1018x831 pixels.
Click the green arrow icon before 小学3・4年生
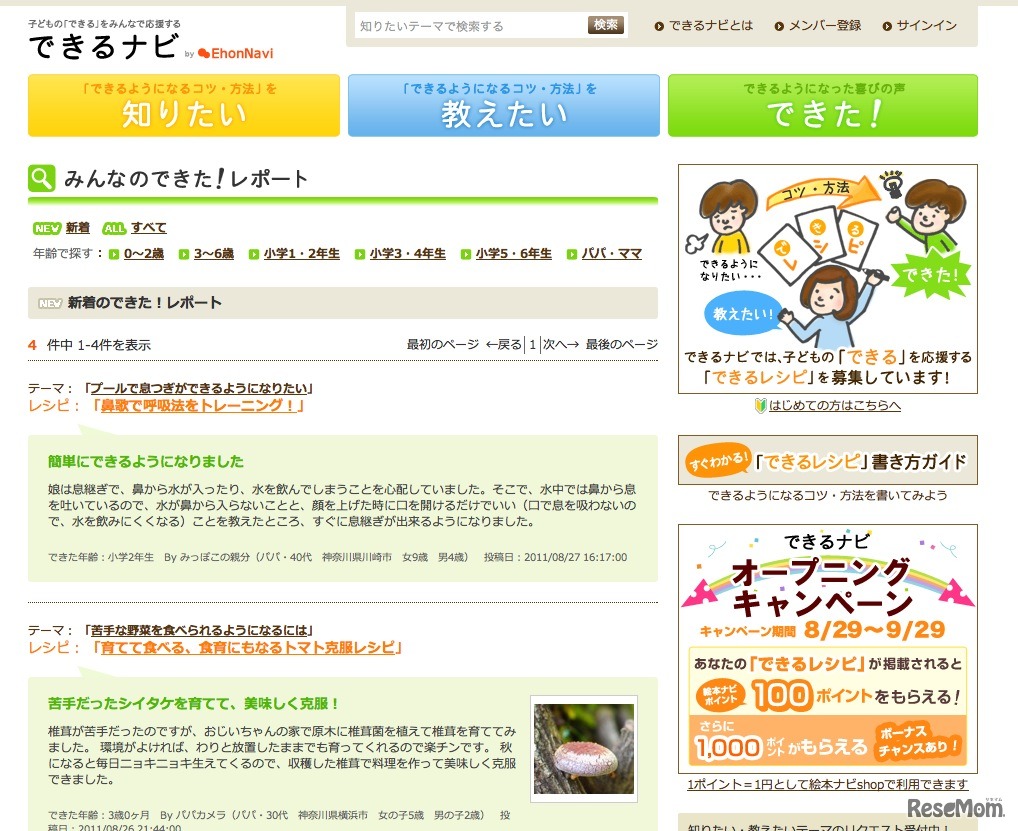click(x=360, y=254)
